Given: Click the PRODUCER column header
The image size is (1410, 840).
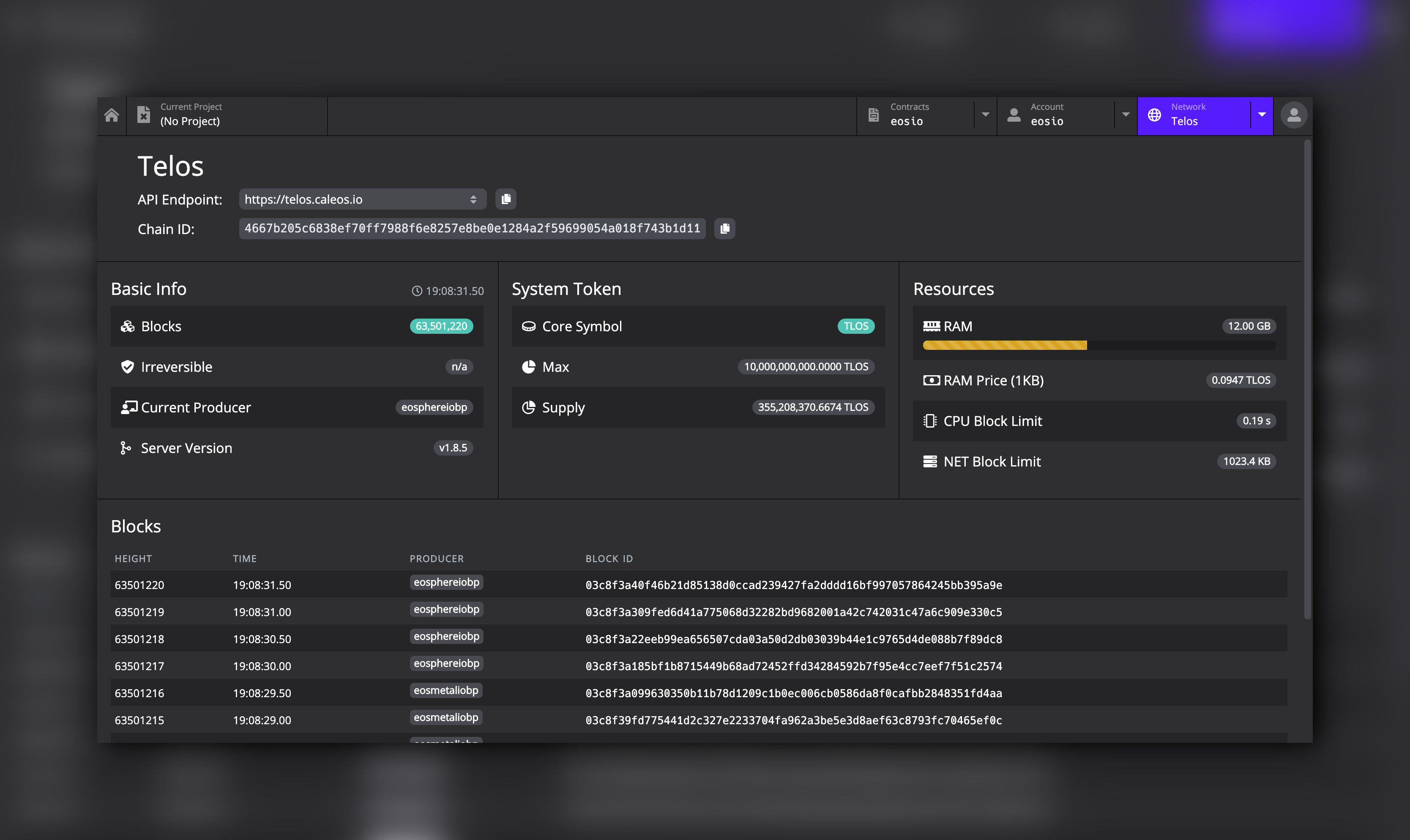Looking at the screenshot, I should tap(437, 559).
